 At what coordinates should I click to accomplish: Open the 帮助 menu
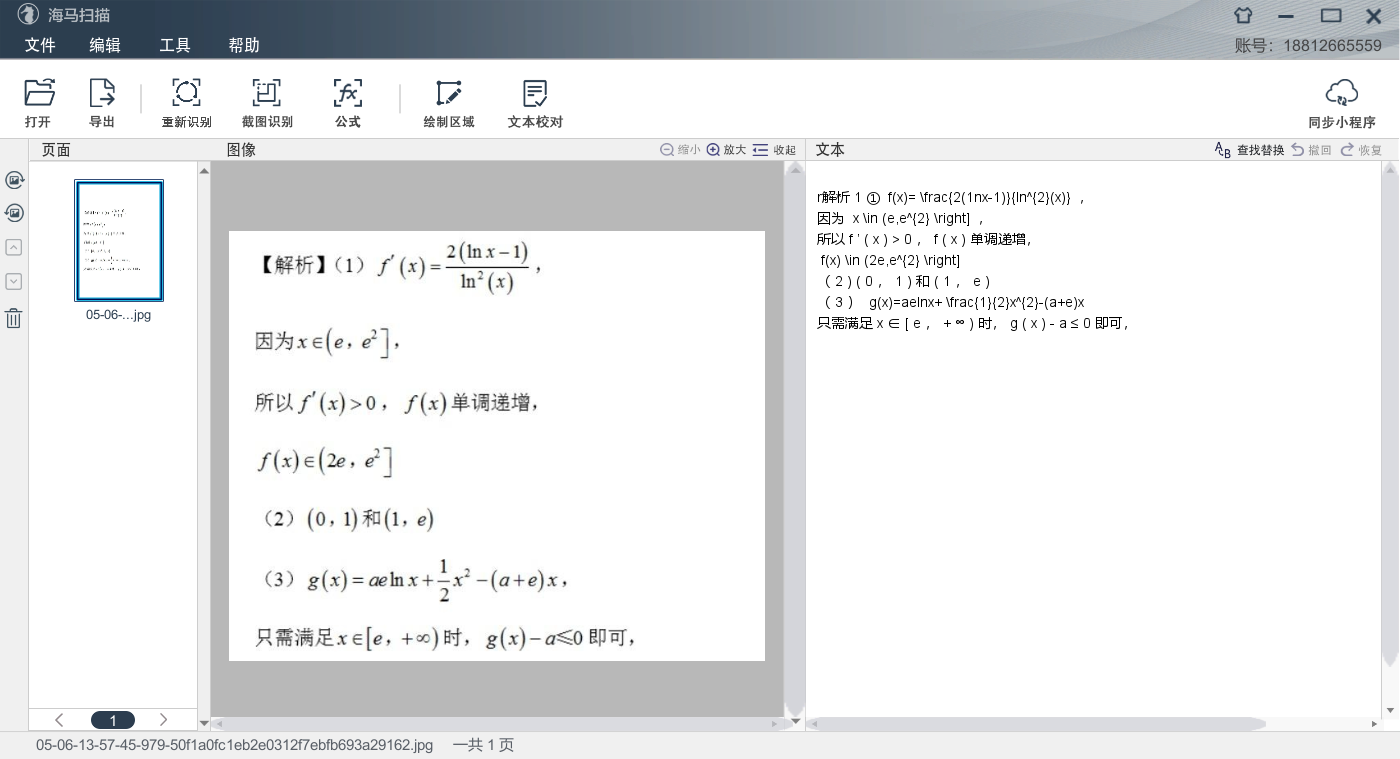point(244,45)
